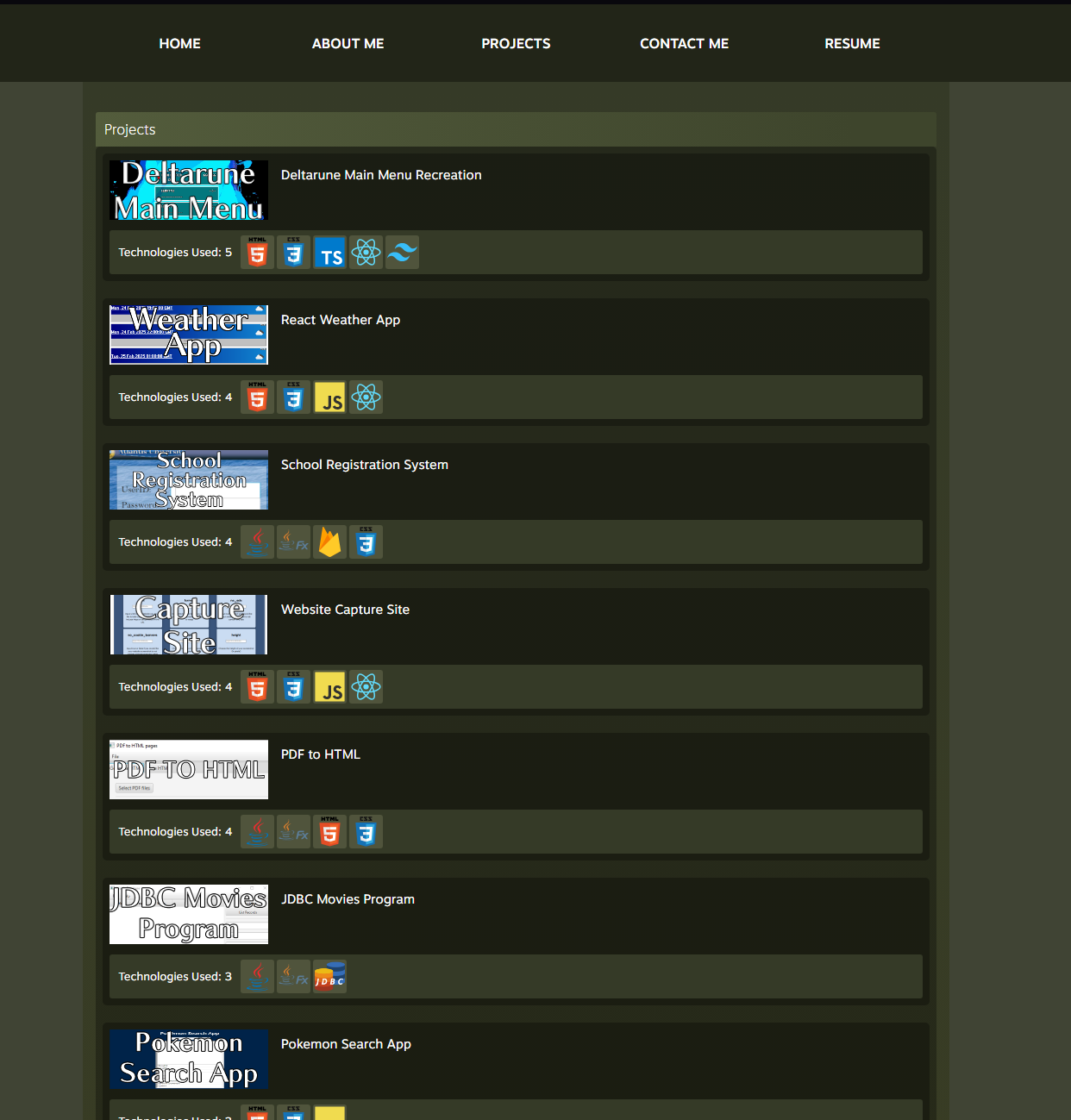Open the Weather App thumbnail image
Screen dimensions: 1071x1120
(x=189, y=335)
